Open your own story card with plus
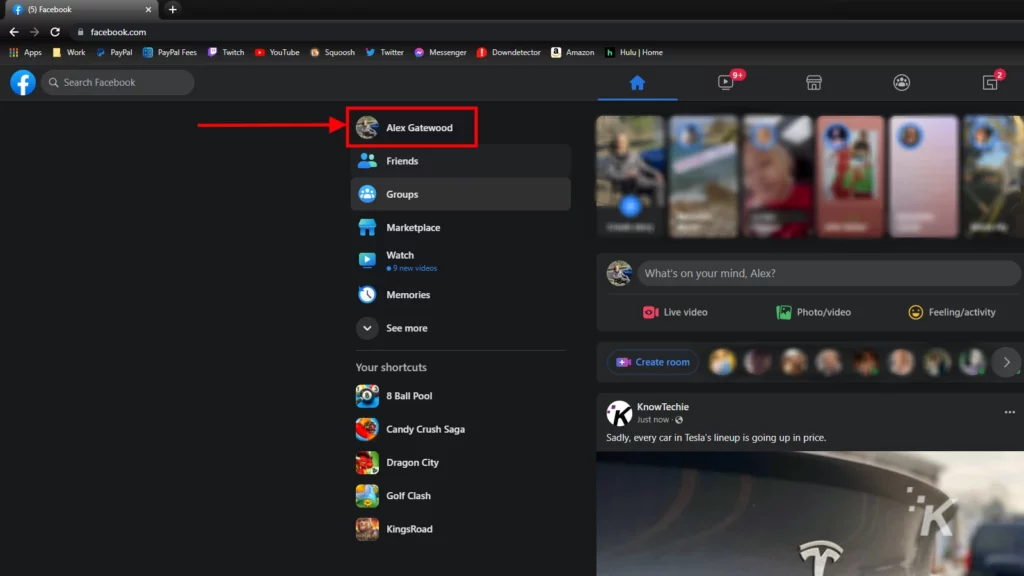The image size is (1024, 576). click(630, 176)
